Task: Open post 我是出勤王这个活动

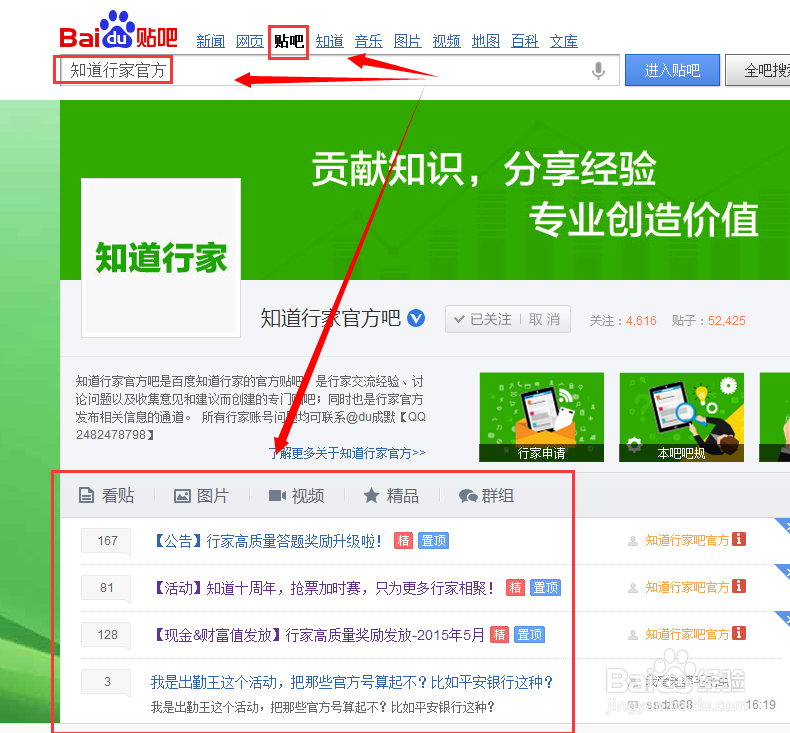Action: click(x=352, y=682)
